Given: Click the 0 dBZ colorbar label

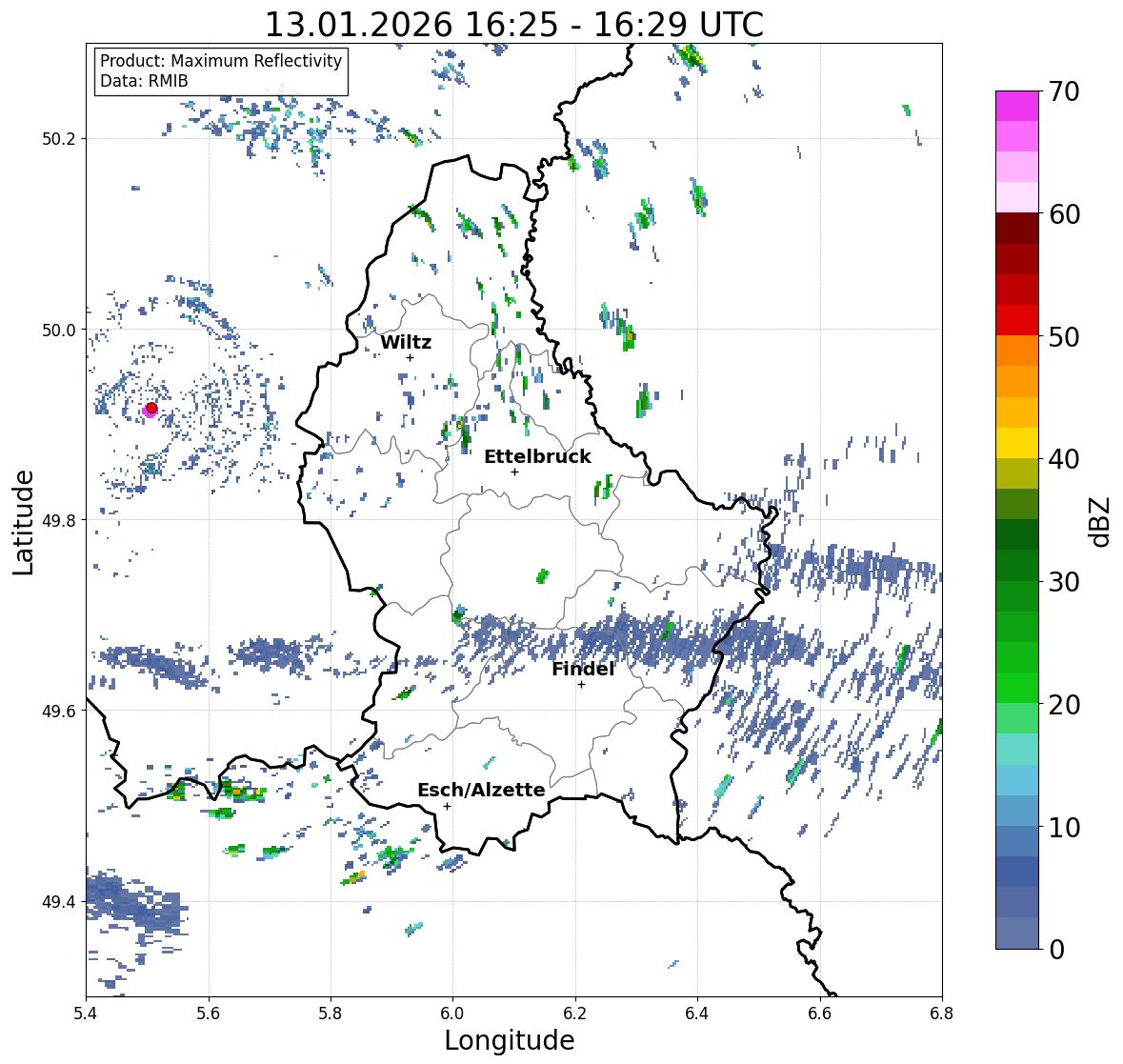Looking at the screenshot, I should (x=1057, y=950).
